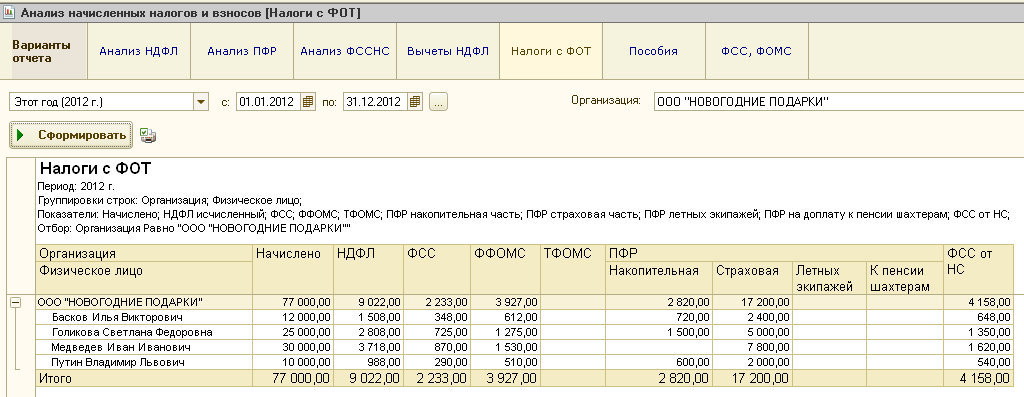Image resolution: width=1024 pixels, height=397 pixels.
Task: Click Медведев's Страховая value 7 800,00
Action: click(769, 347)
